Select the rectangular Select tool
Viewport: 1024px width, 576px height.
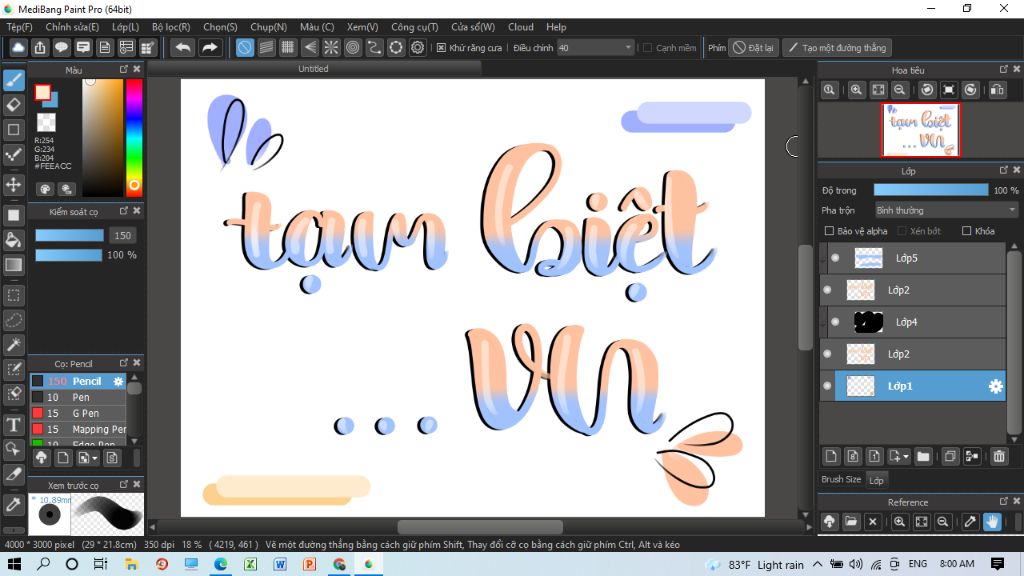point(14,295)
